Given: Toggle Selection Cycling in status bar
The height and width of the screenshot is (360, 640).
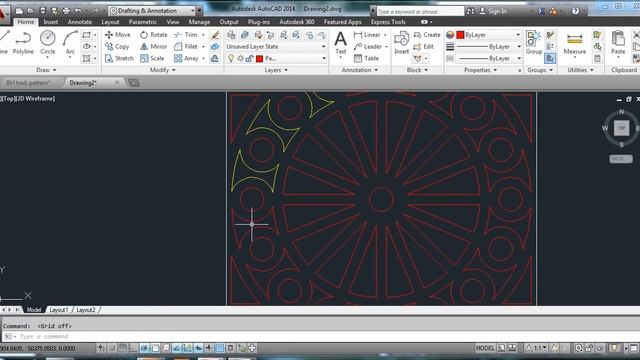Looking at the screenshot, I should [x=242, y=348].
